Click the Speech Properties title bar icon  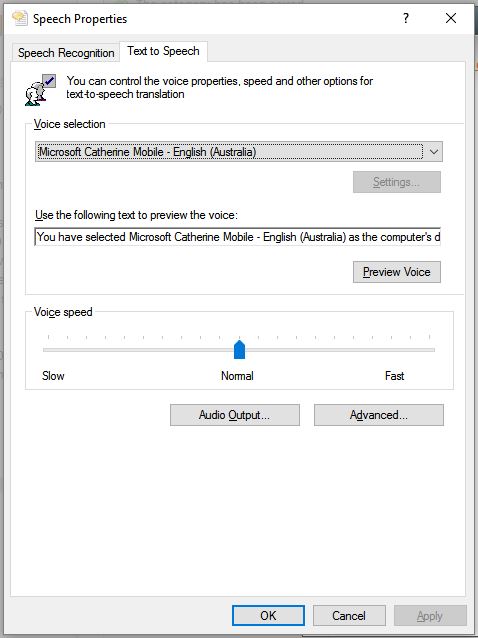pos(20,18)
